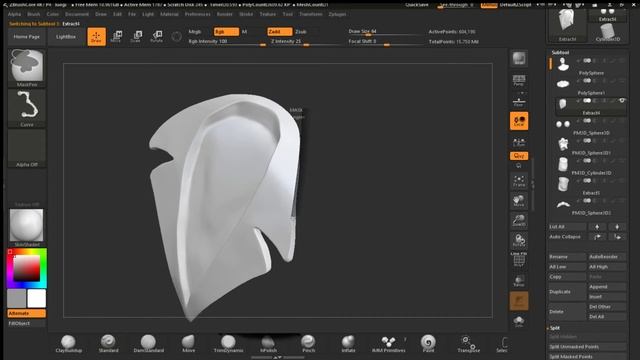The height and width of the screenshot is (360, 640).
Task: Choose the Inflate brush
Action: tap(348, 344)
